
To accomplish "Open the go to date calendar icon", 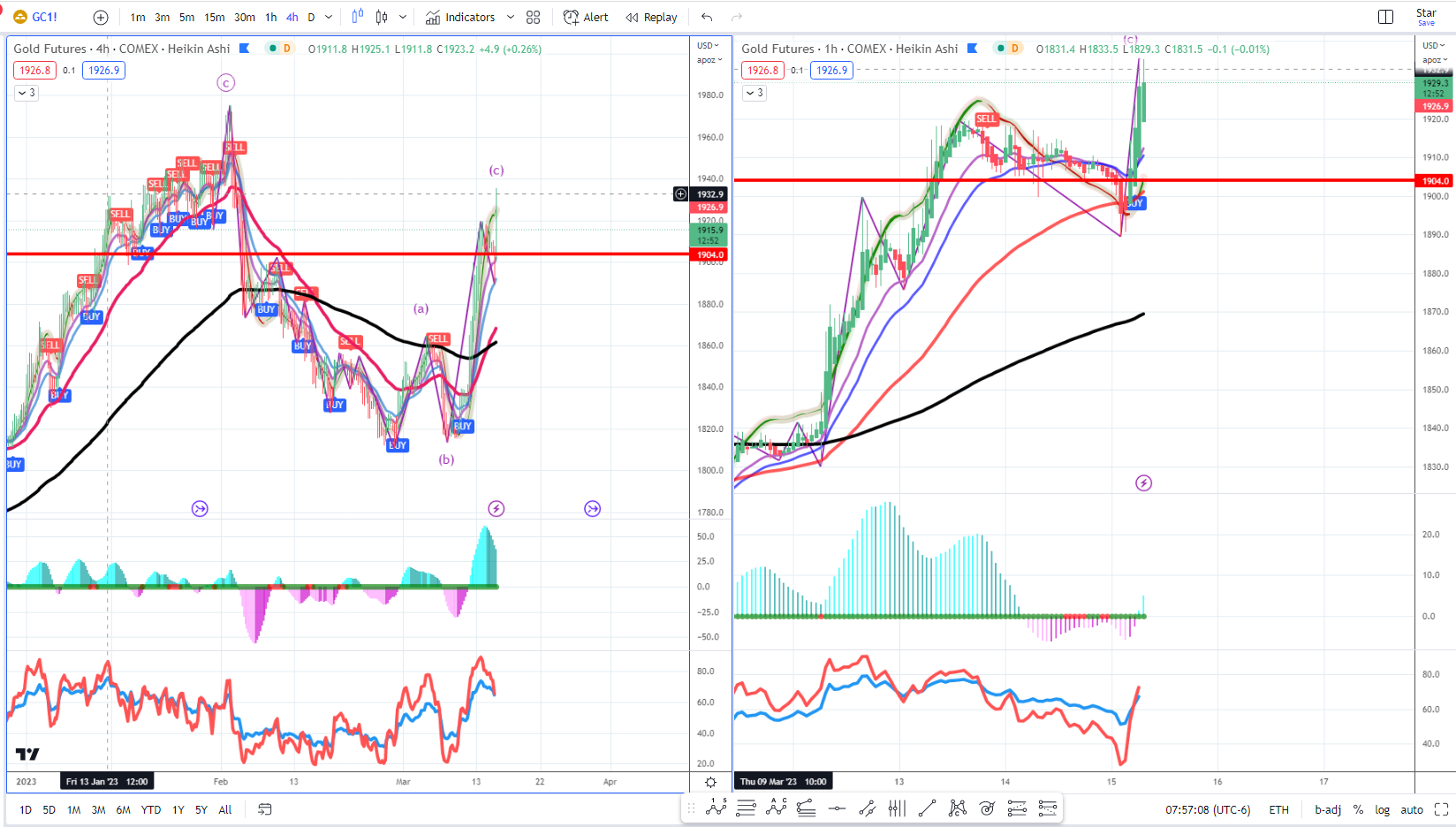I will (265, 810).
